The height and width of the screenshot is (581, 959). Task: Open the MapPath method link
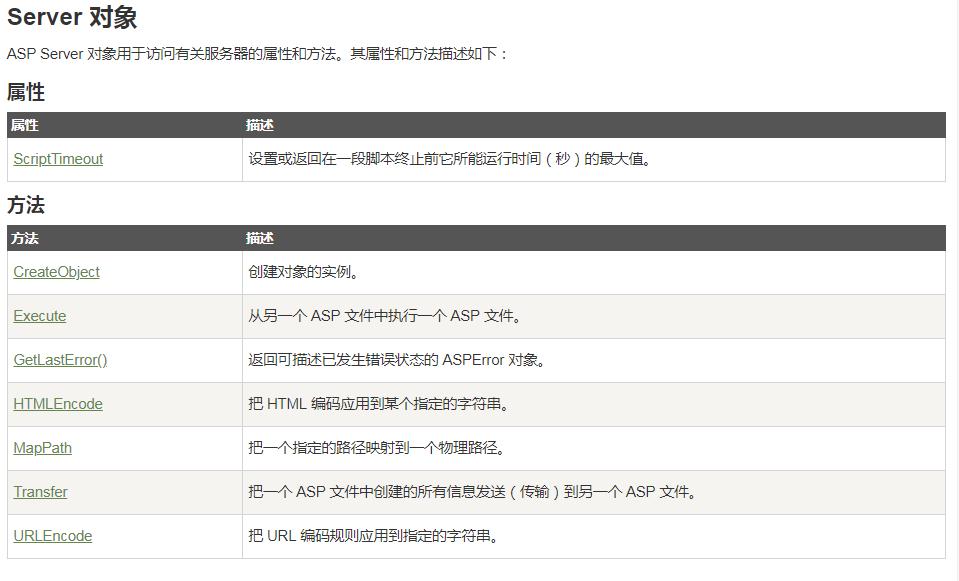[43, 448]
